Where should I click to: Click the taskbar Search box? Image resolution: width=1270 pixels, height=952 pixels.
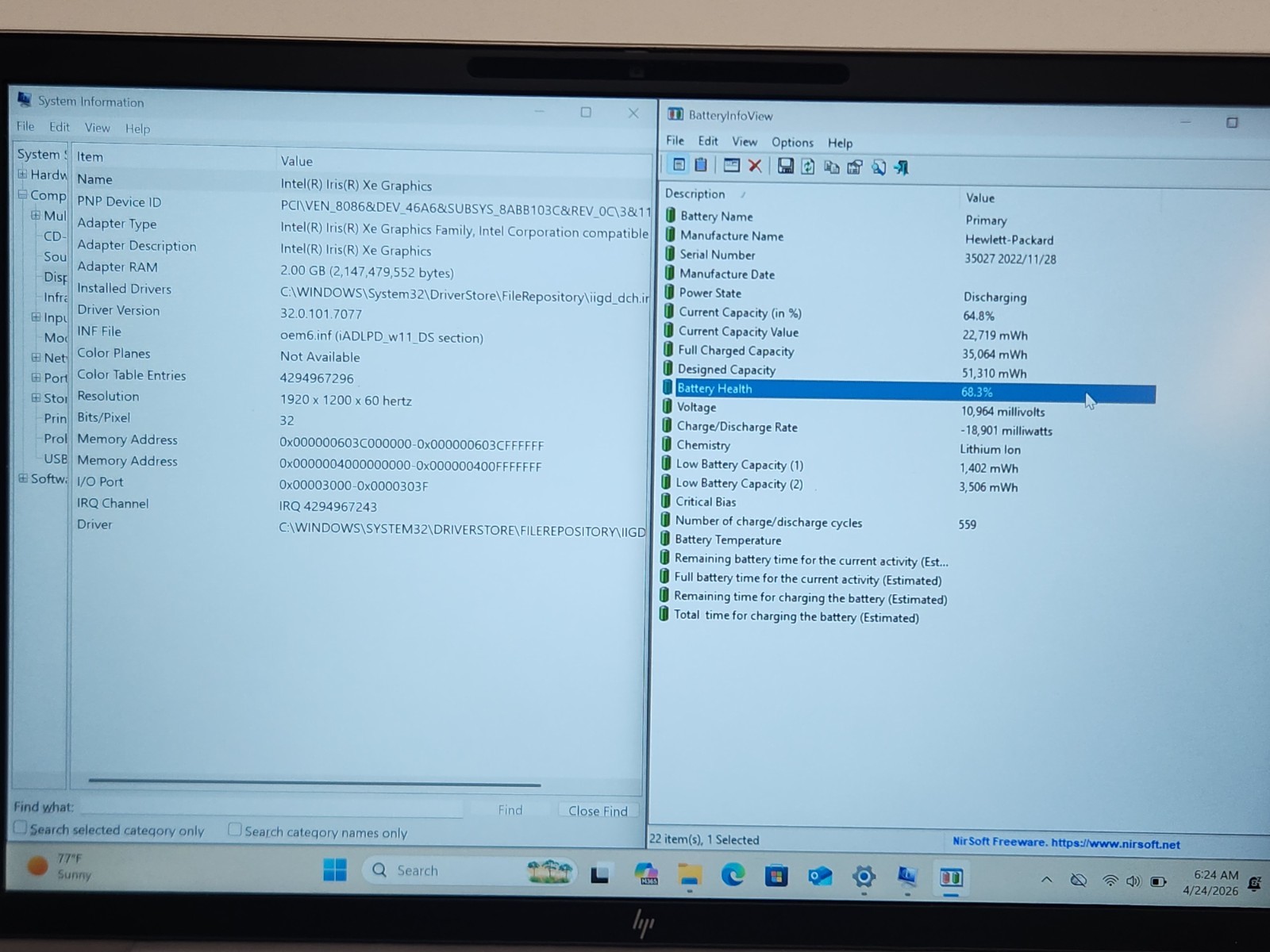click(x=471, y=870)
